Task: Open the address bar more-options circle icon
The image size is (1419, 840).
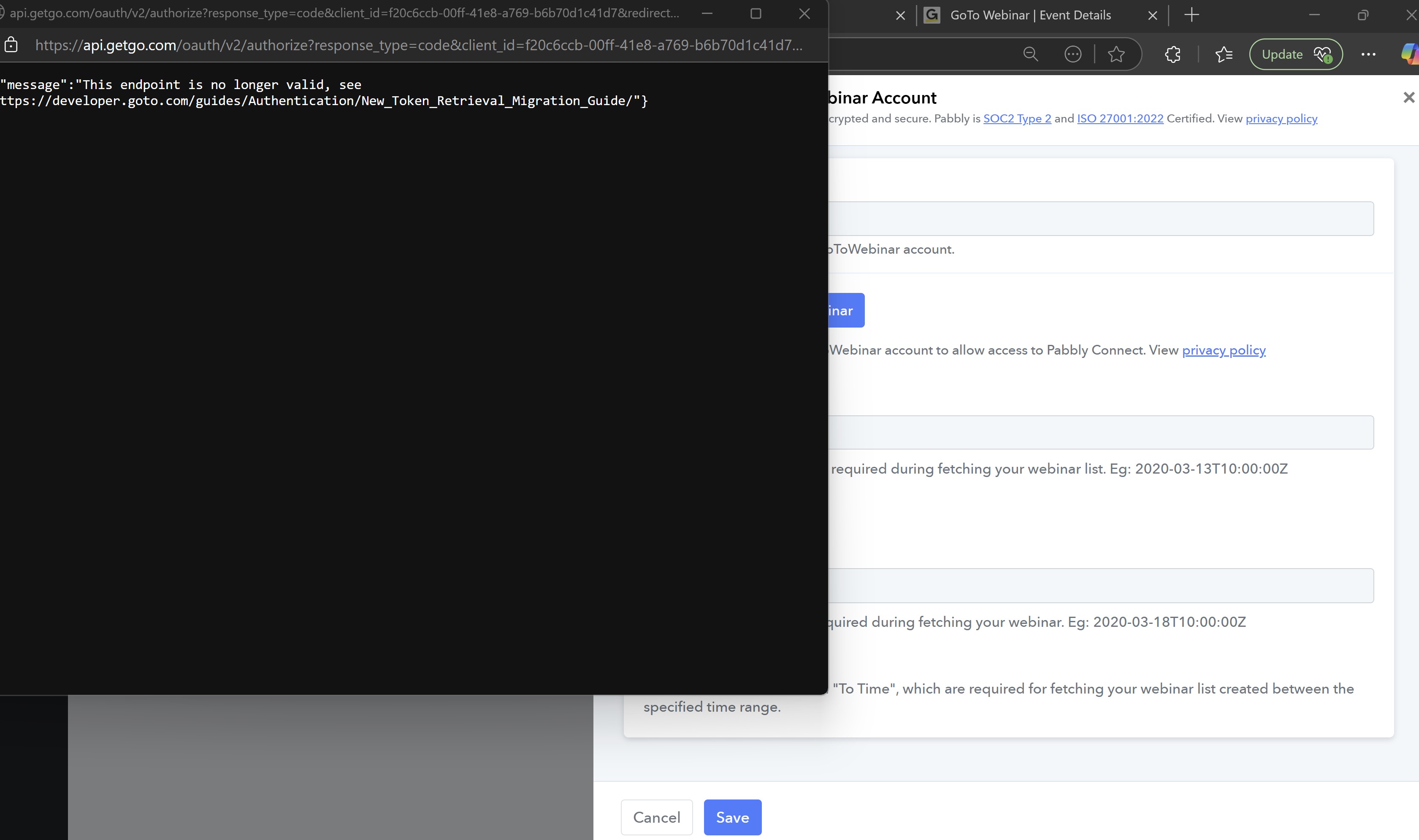Action: [x=1072, y=54]
